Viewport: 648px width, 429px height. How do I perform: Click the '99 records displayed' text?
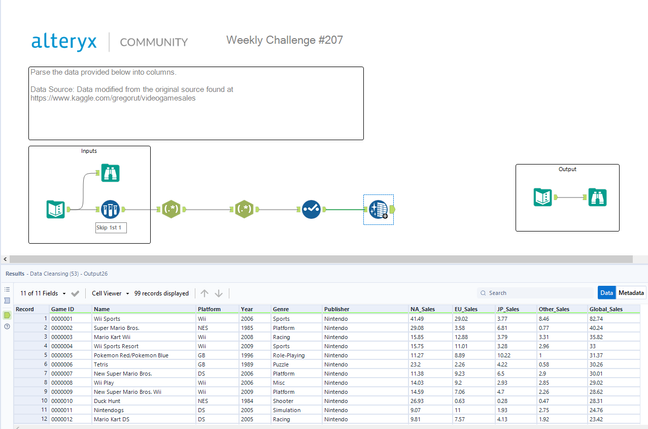coord(162,293)
